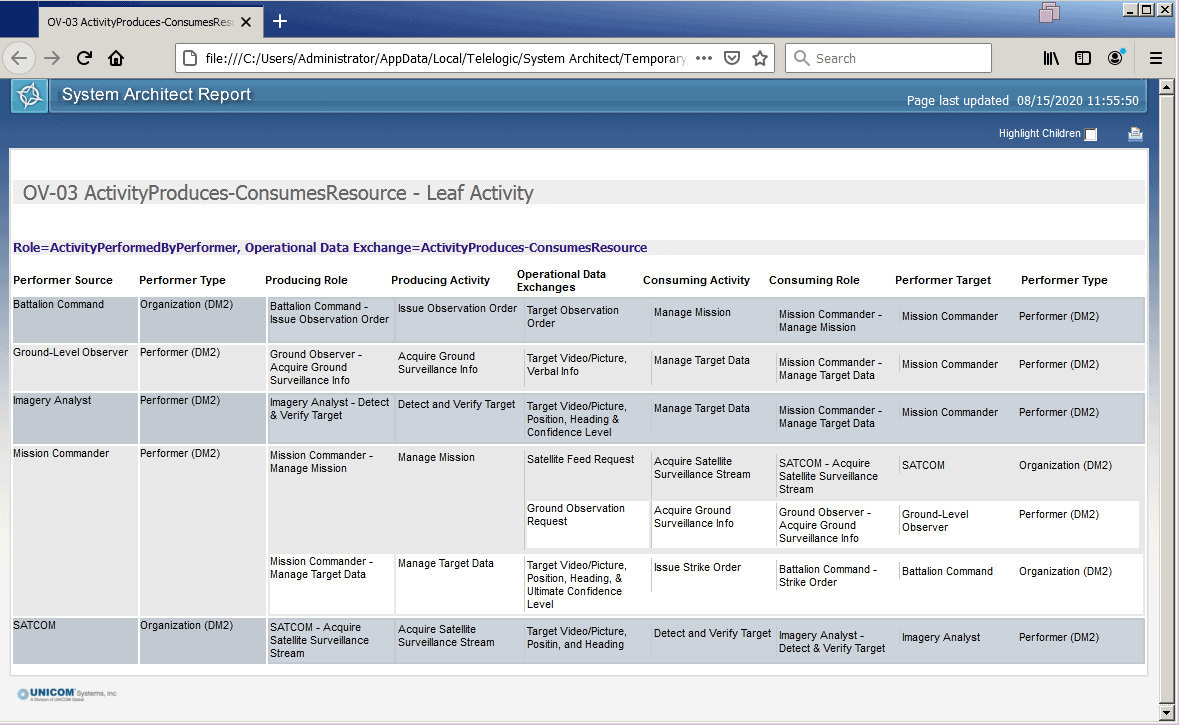The image size is (1179, 725).
Task: Click the vertical scrollbar up arrow
Action: (x=1166, y=86)
